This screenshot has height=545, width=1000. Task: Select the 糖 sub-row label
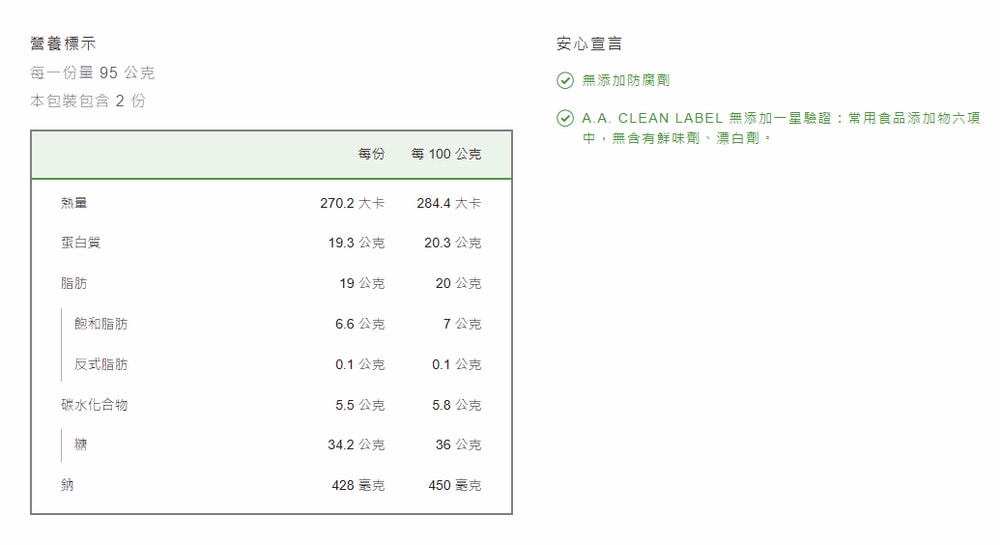[81, 444]
